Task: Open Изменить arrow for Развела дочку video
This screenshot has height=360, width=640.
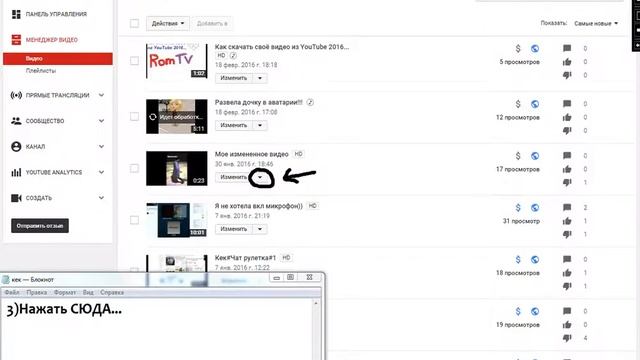Action: [260, 125]
